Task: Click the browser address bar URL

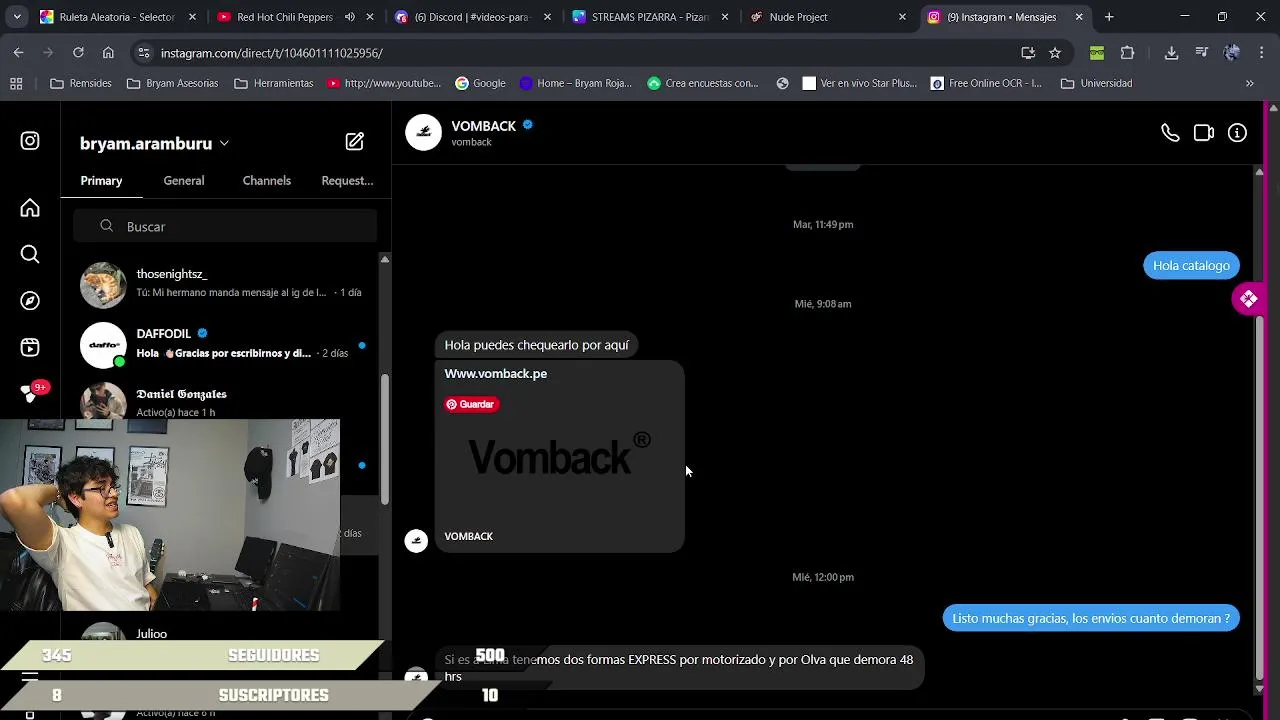Action: 271,53
